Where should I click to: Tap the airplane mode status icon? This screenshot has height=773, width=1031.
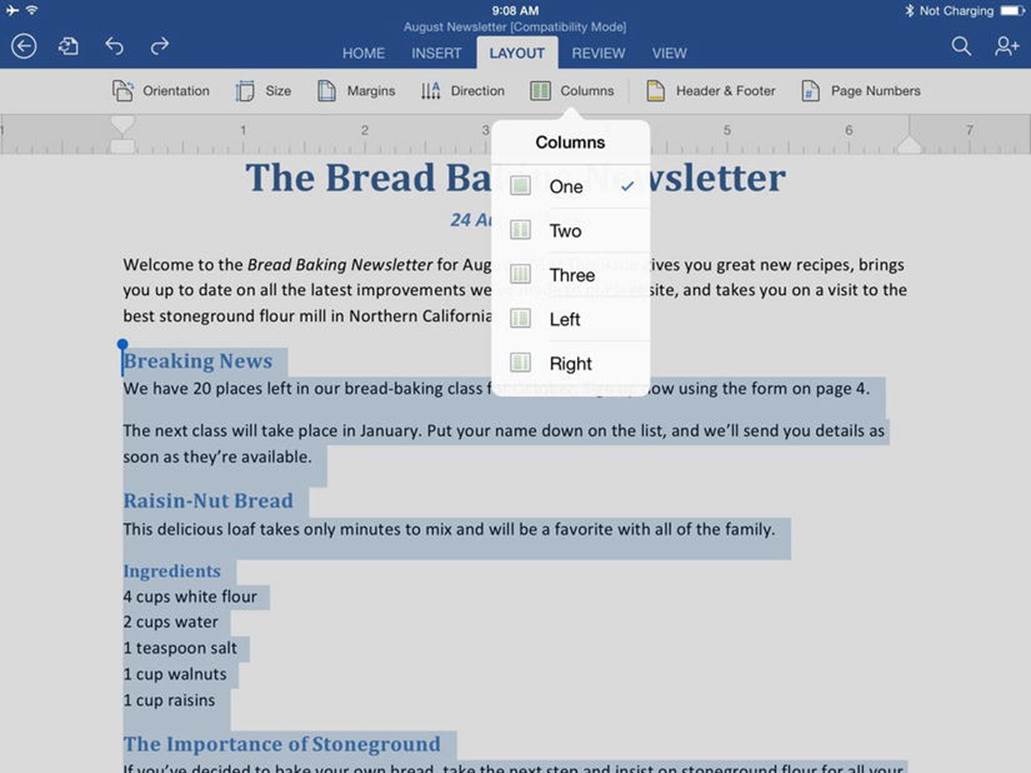[12, 10]
